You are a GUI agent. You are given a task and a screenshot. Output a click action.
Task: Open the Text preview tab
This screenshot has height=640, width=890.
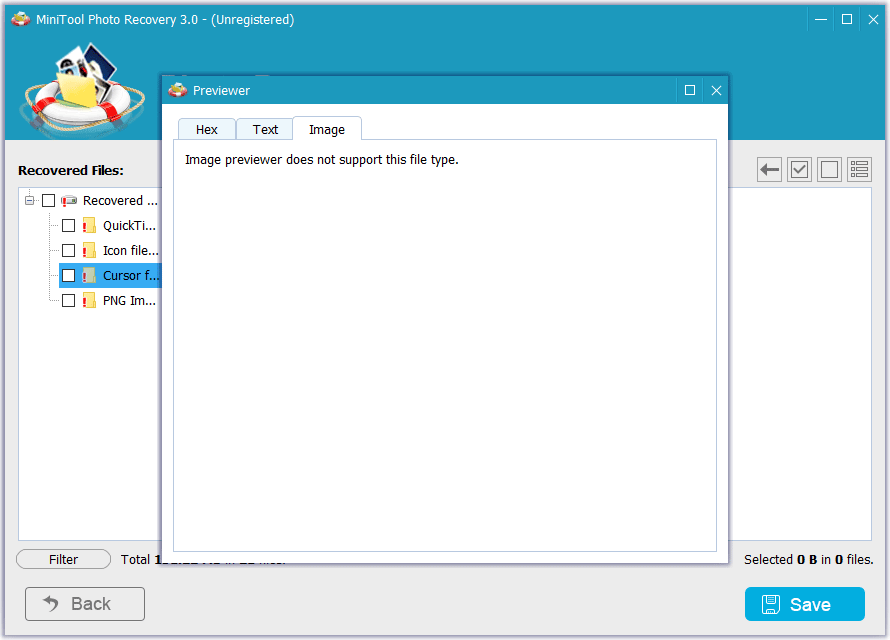[x=265, y=130]
